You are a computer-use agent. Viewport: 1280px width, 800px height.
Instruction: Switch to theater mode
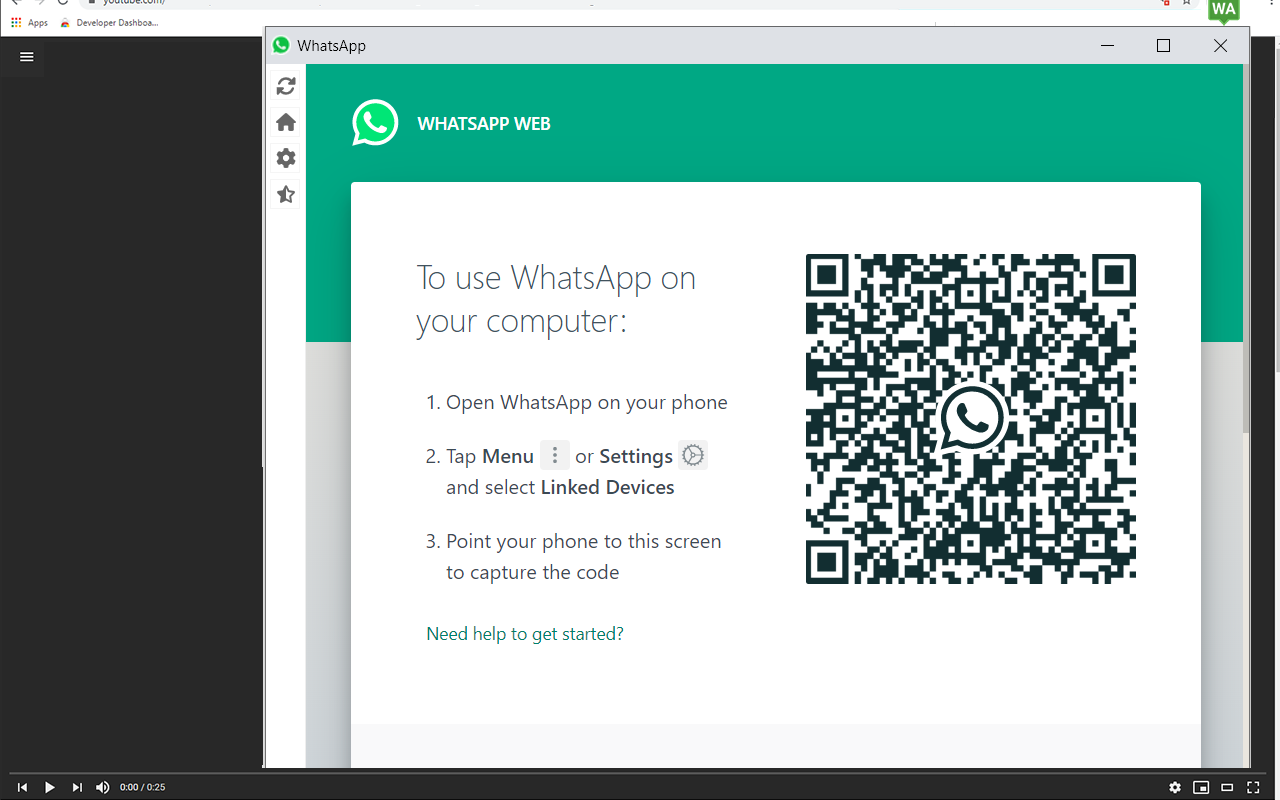coord(1227,788)
